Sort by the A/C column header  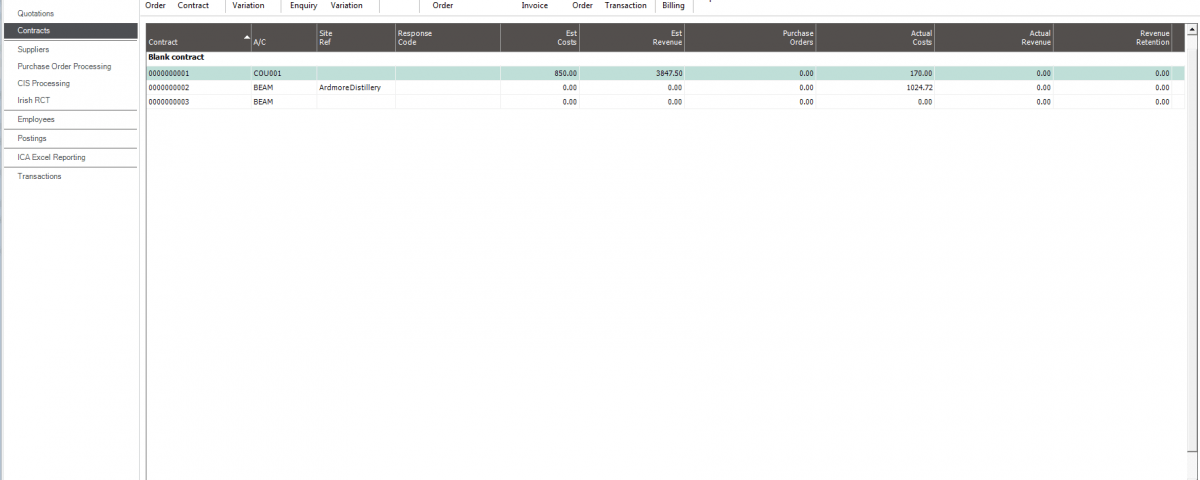(x=284, y=38)
